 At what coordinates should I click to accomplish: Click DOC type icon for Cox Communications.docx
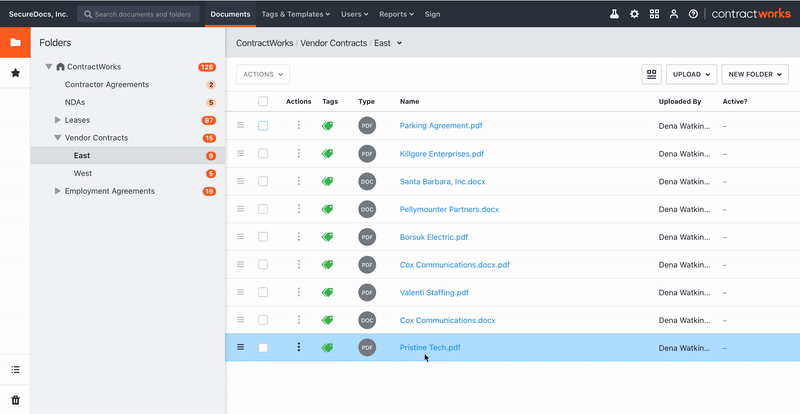[367, 320]
